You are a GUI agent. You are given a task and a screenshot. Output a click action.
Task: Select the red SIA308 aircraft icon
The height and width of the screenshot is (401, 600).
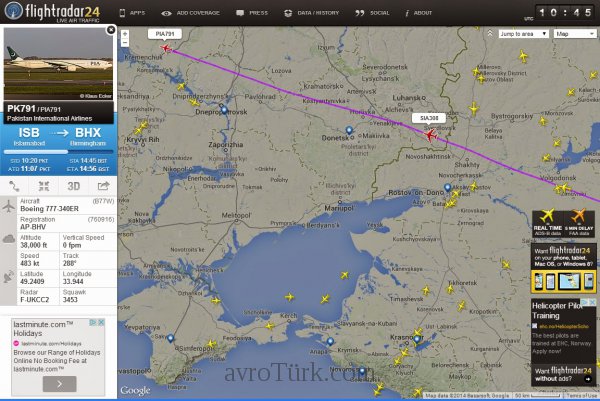point(430,135)
